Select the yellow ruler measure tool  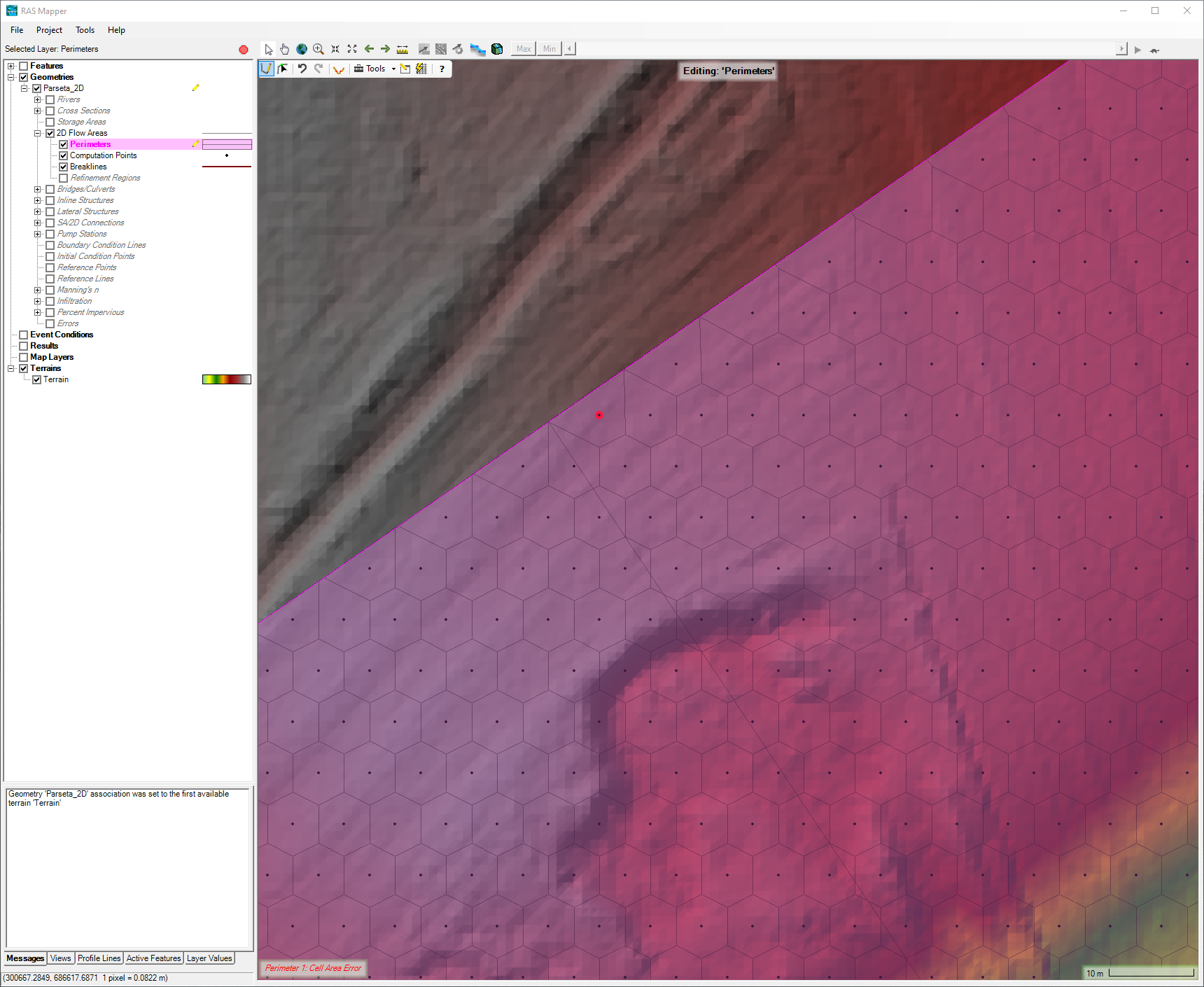[402, 49]
